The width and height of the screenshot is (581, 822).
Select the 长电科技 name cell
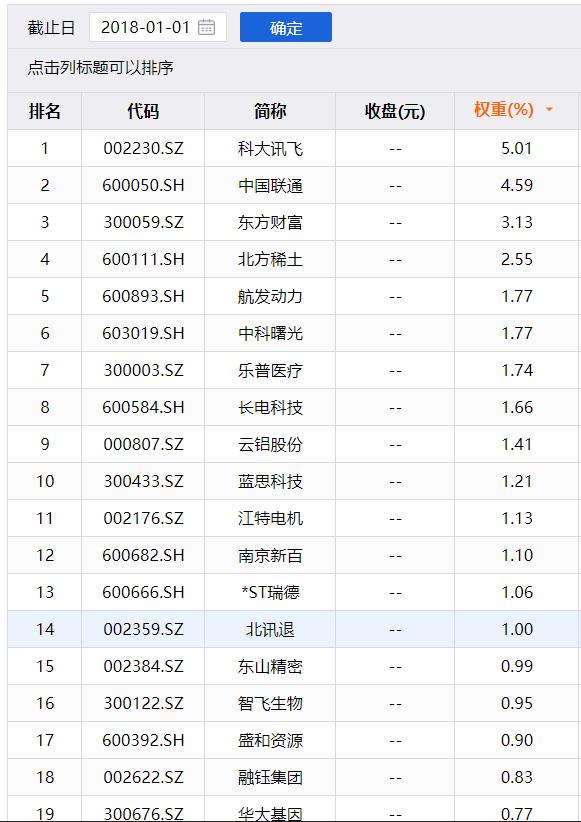pyautogui.click(x=270, y=407)
